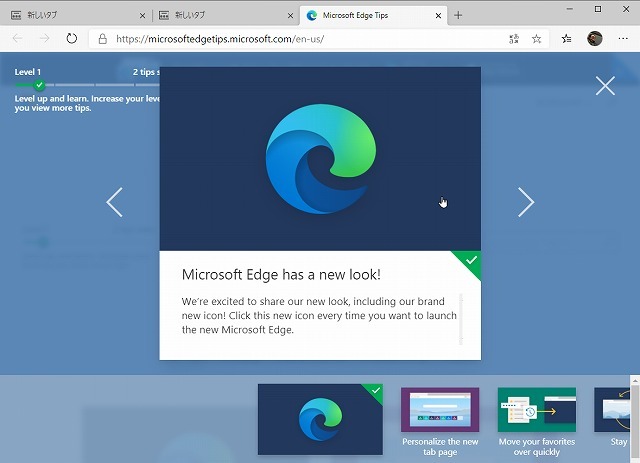The image size is (640, 463).
Task: Close the Microsoft Edge Tips tab
Action: (438, 16)
